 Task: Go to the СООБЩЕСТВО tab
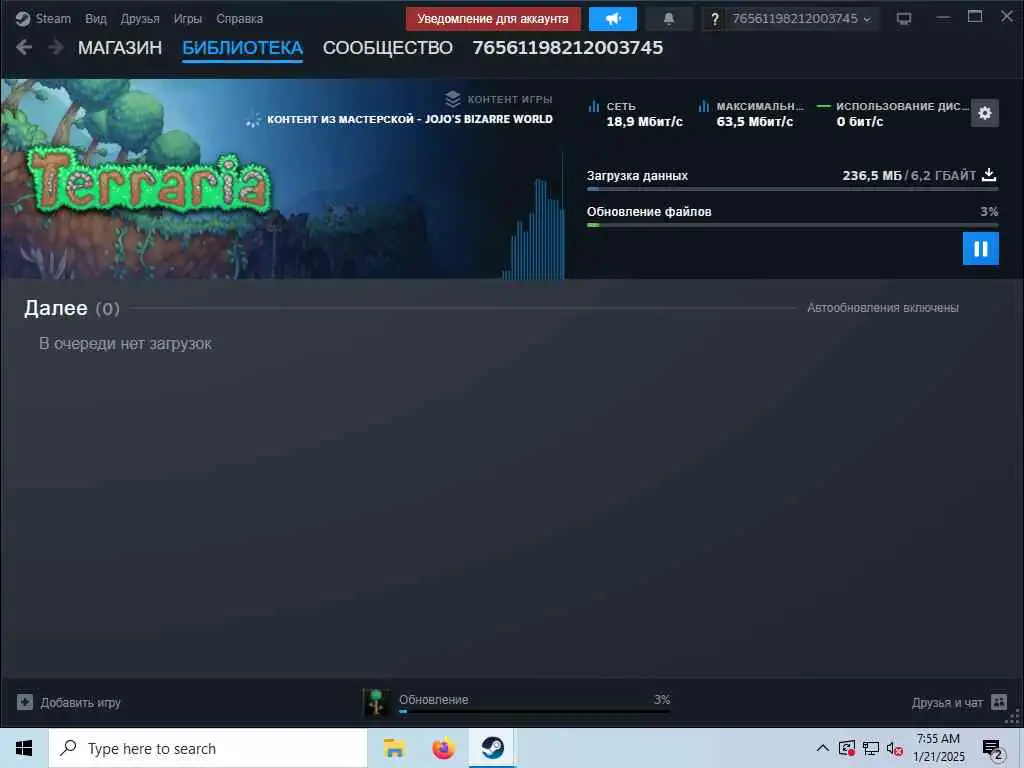tap(387, 48)
